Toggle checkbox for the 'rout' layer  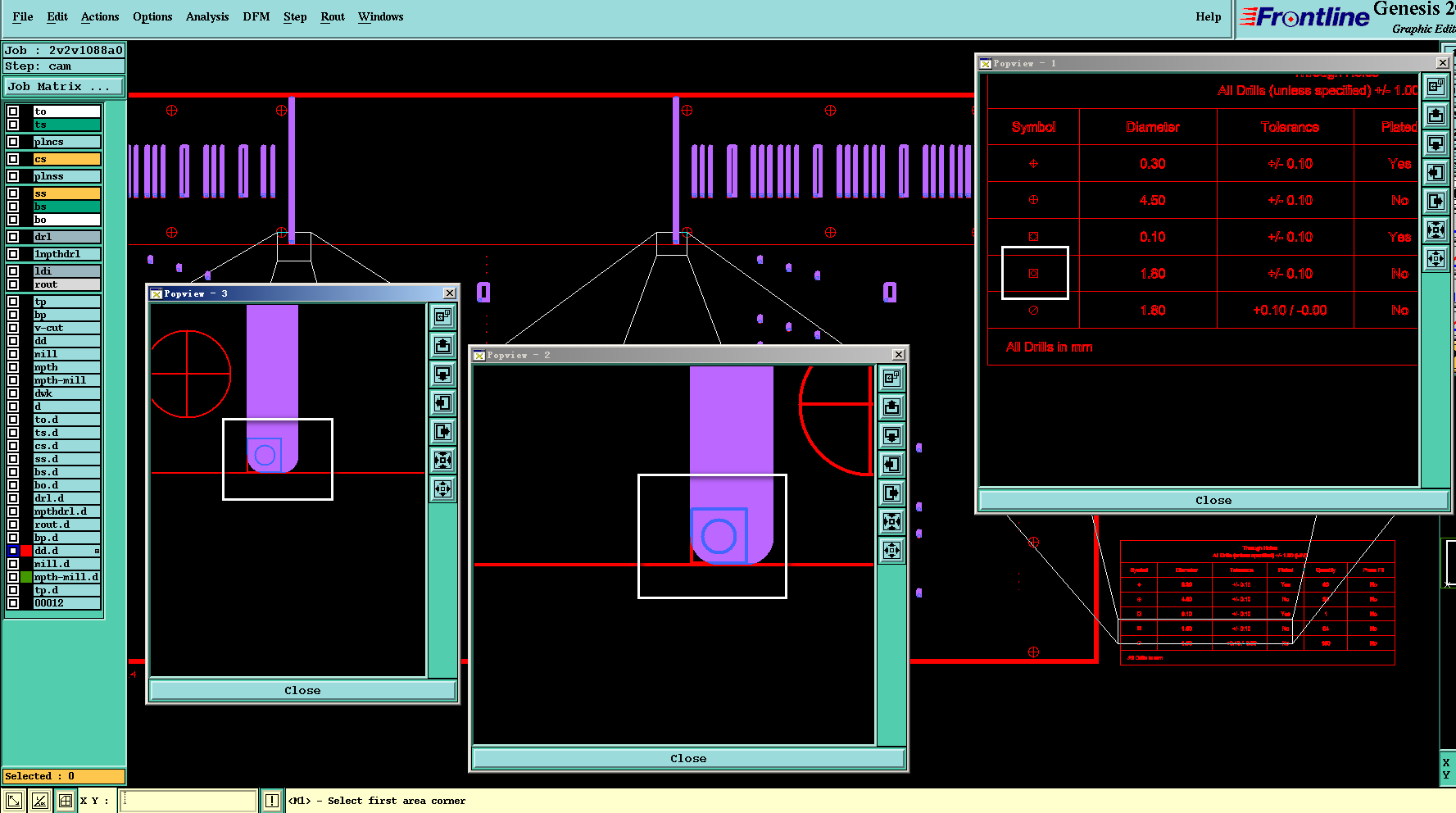(13, 284)
